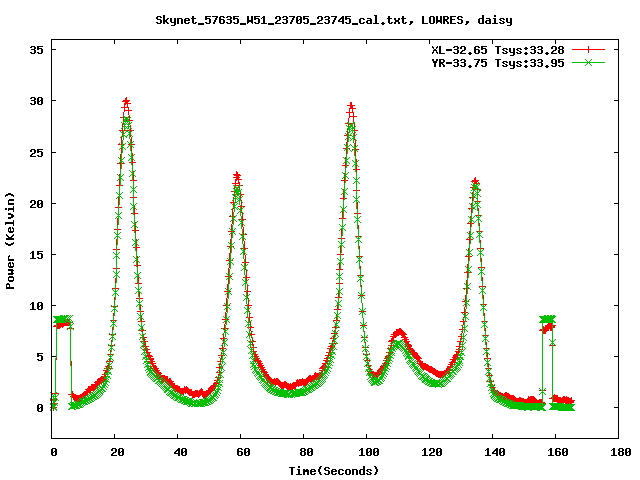This screenshot has width=640, height=480.
Task: Click the x-axis tick label 160
Action: (558, 452)
